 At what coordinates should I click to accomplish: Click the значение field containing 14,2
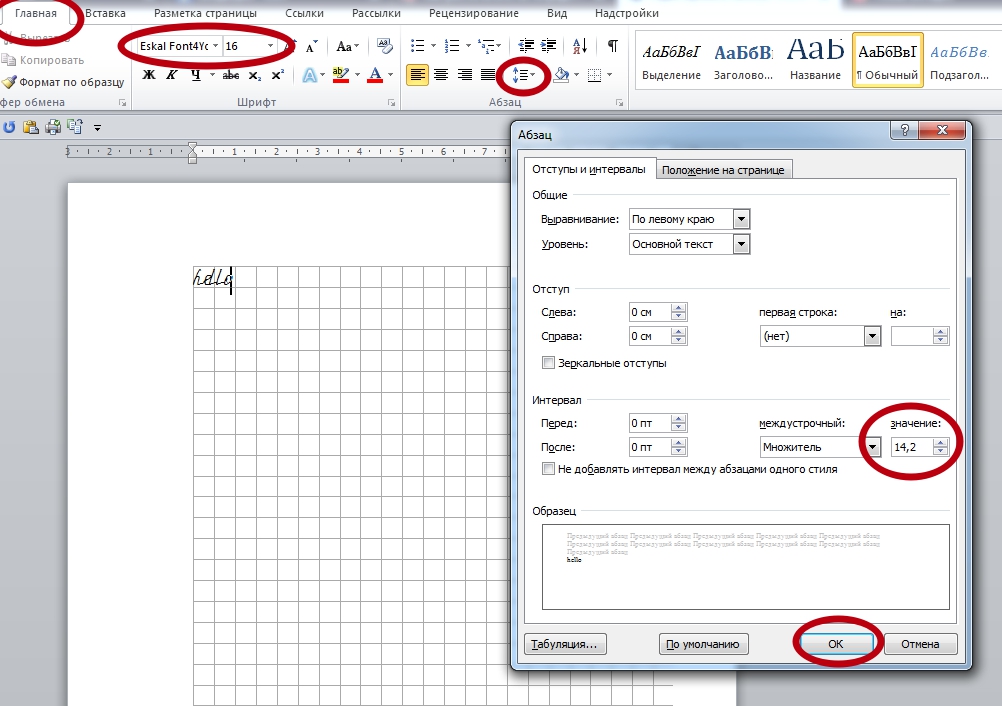(910, 447)
